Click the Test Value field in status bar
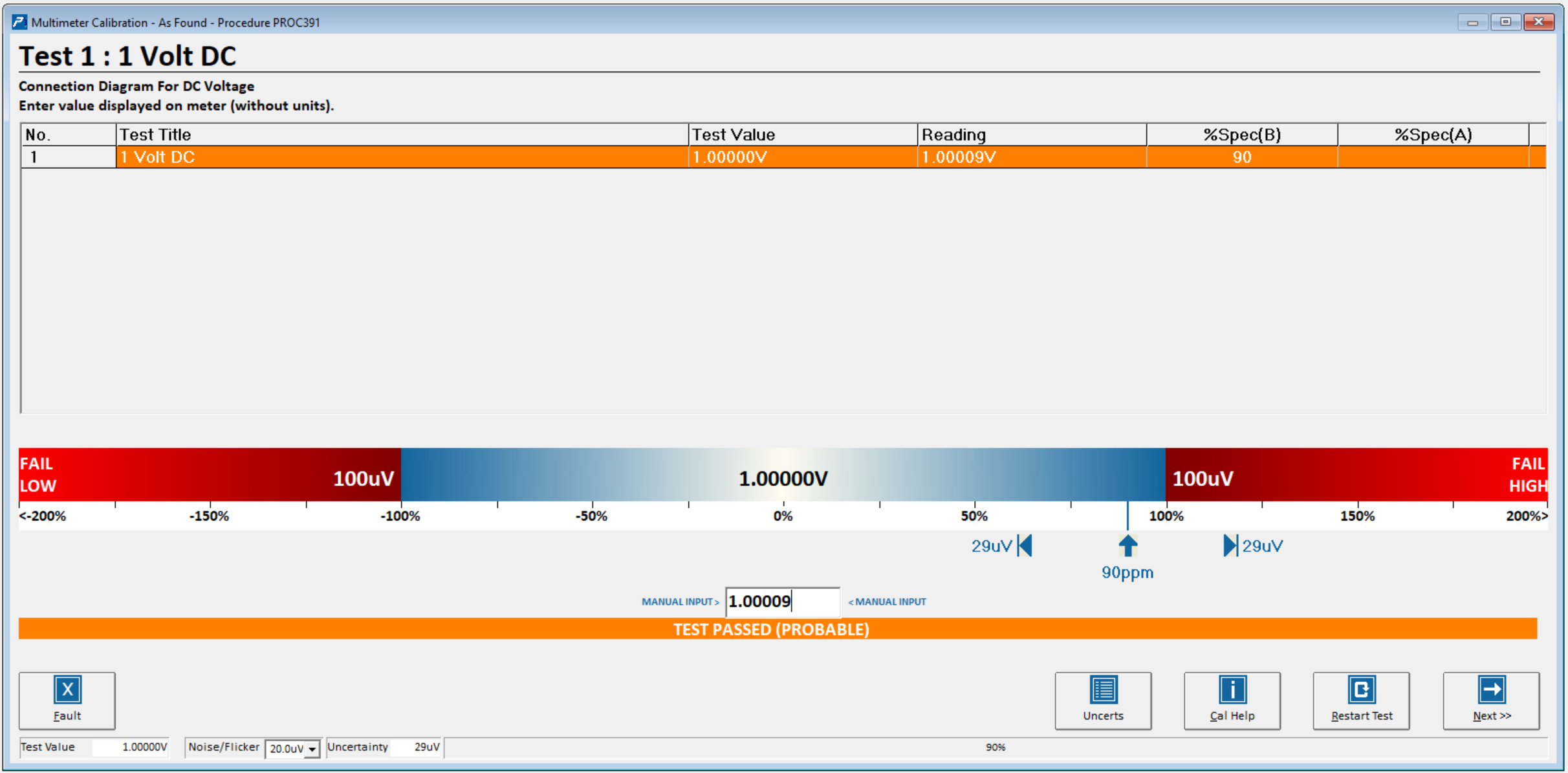The height and width of the screenshot is (773, 1568). pyautogui.click(x=130, y=747)
